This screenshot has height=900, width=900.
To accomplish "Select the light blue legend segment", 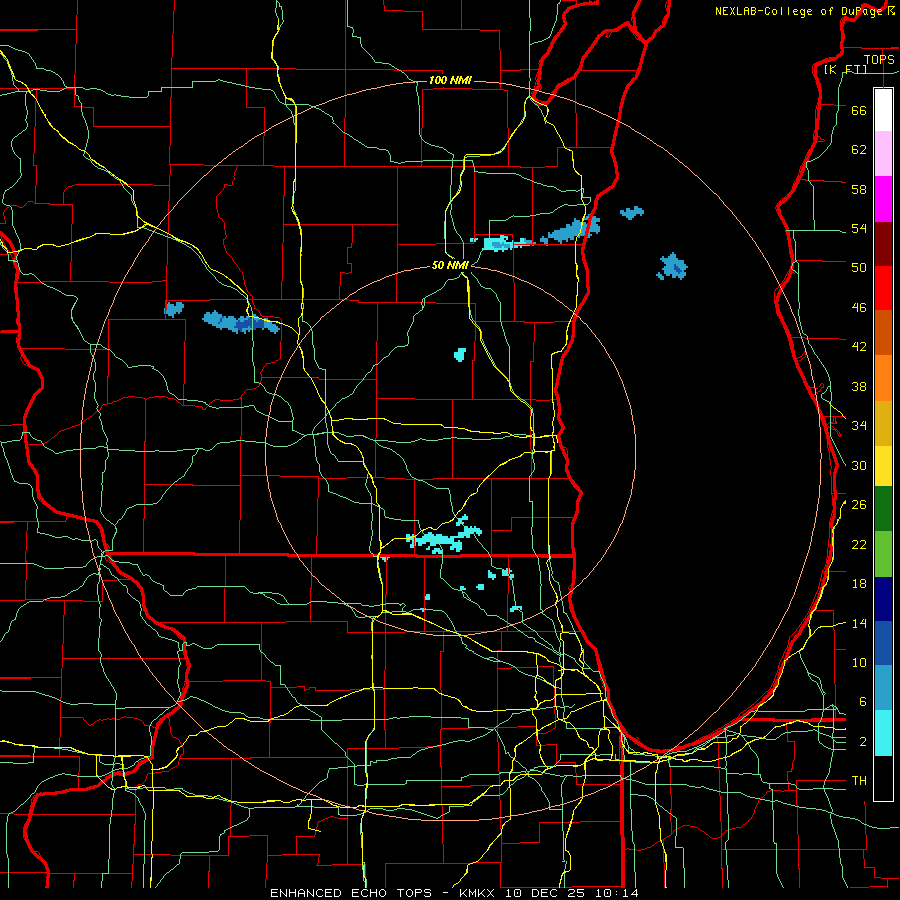I will click(x=883, y=688).
